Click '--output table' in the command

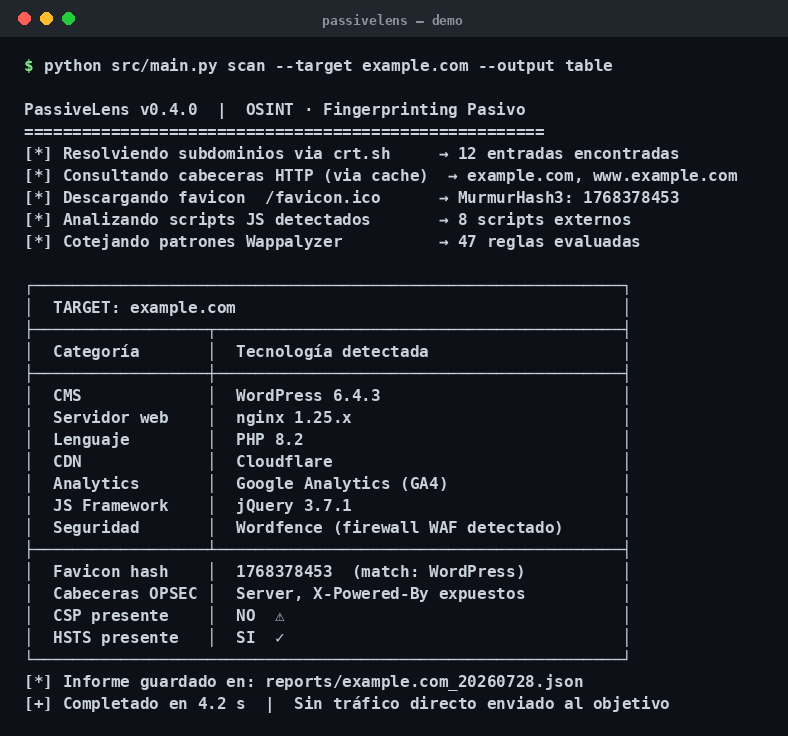coord(545,66)
